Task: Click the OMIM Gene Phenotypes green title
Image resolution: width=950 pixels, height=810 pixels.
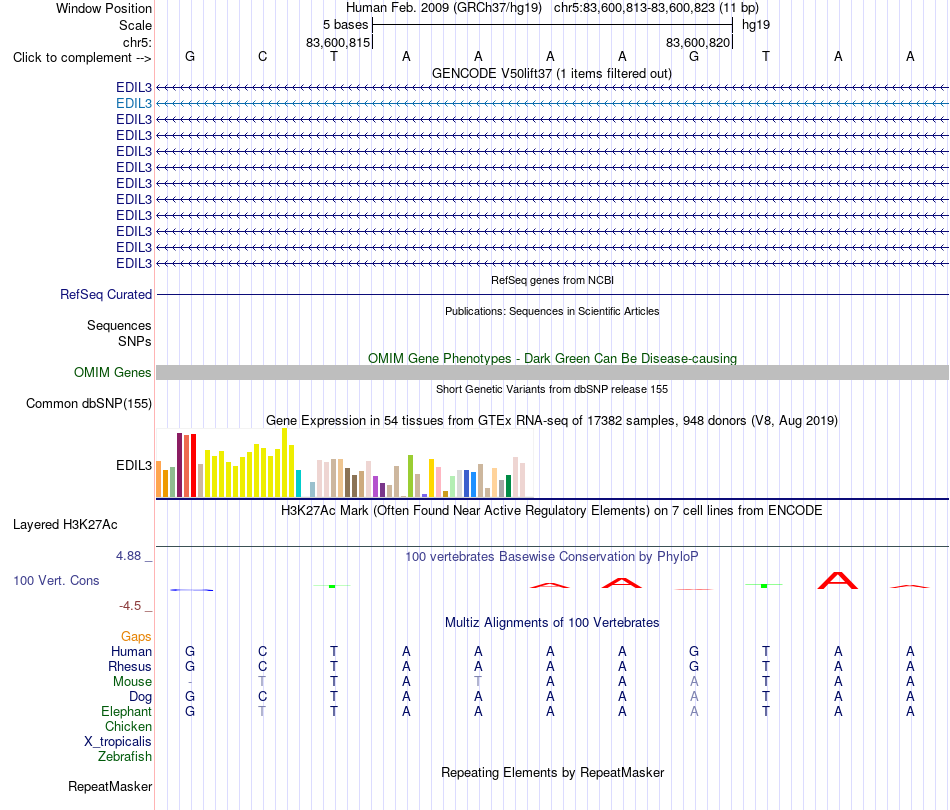Action: click(x=552, y=358)
